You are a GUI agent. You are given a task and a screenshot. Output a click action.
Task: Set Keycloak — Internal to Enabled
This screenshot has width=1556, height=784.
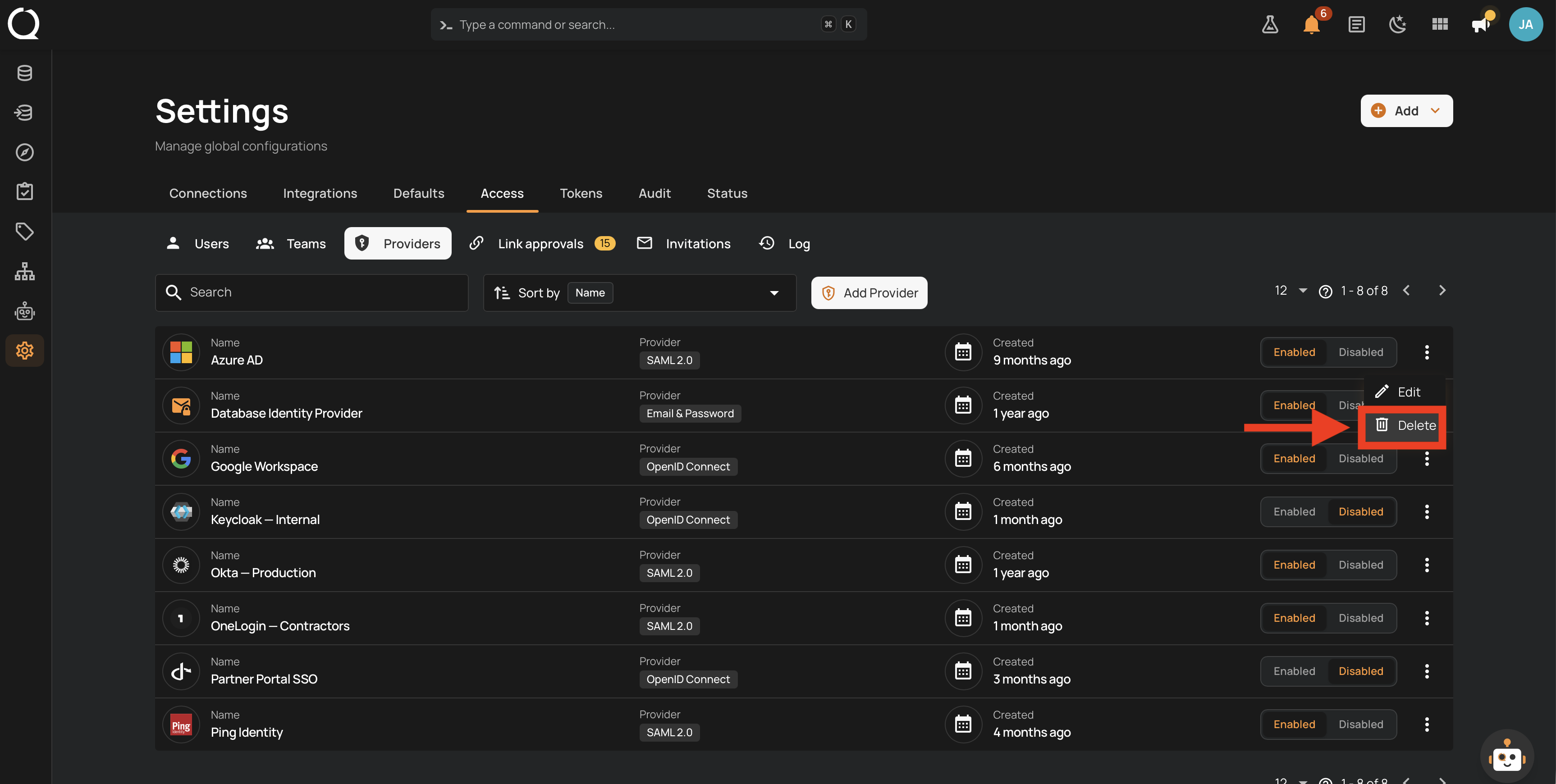(1294, 511)
